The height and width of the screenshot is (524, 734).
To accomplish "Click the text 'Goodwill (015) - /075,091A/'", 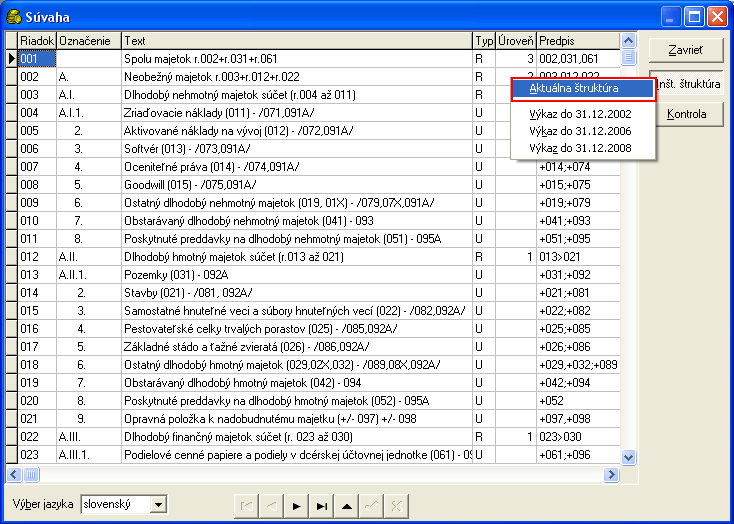I will point(190,185).
